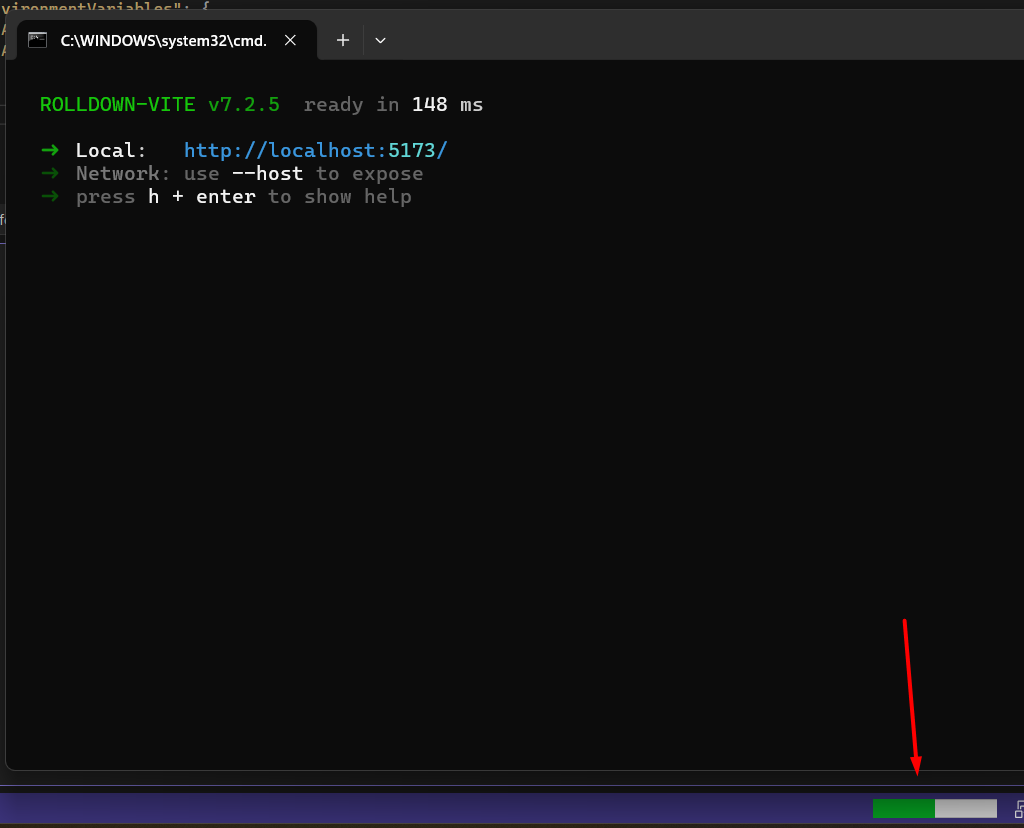Open the http://localhost:5173/ link
The width and height of the screenshot is (1024, 828).
click(315, 150)
